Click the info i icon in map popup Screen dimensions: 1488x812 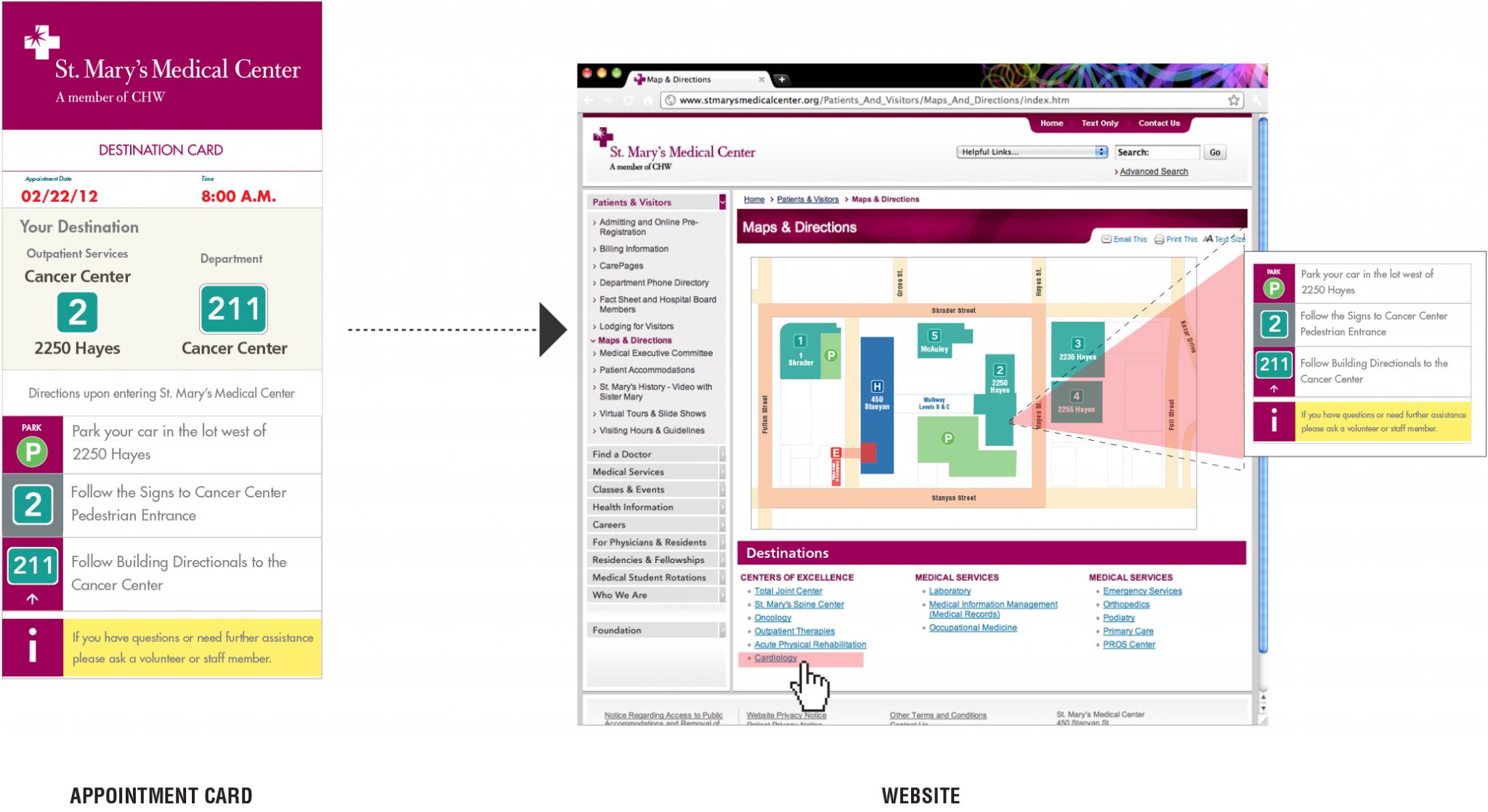click(1274, 421)
